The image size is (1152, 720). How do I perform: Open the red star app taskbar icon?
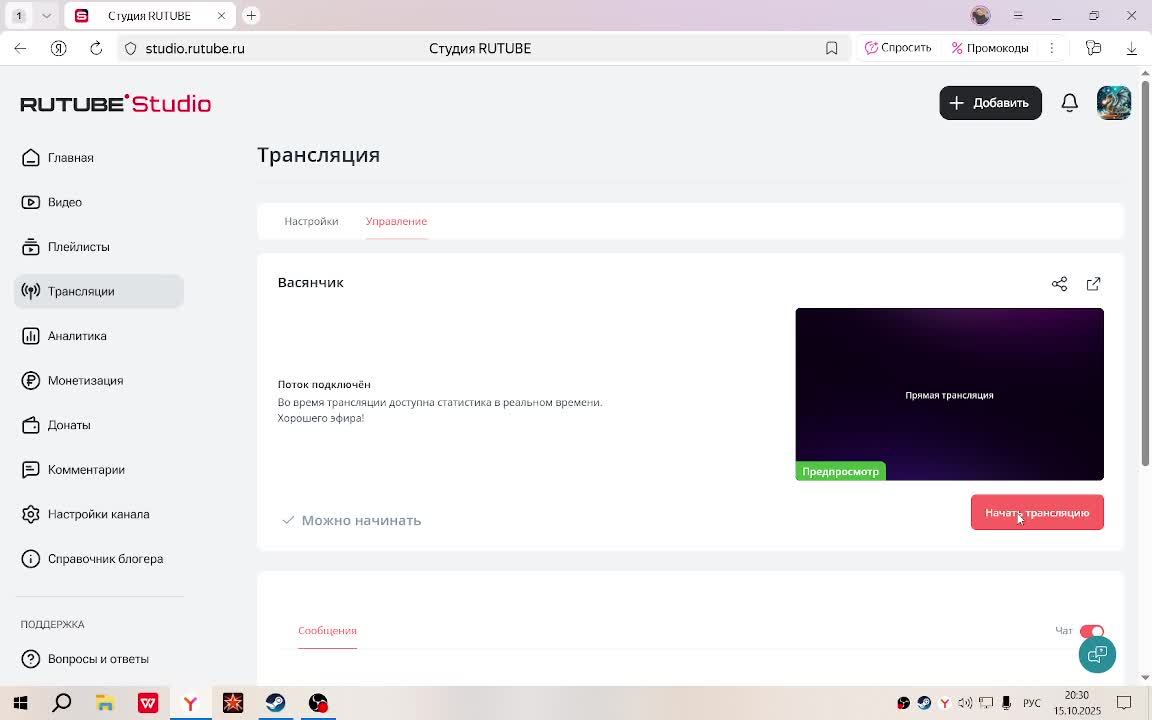(233, 703)
